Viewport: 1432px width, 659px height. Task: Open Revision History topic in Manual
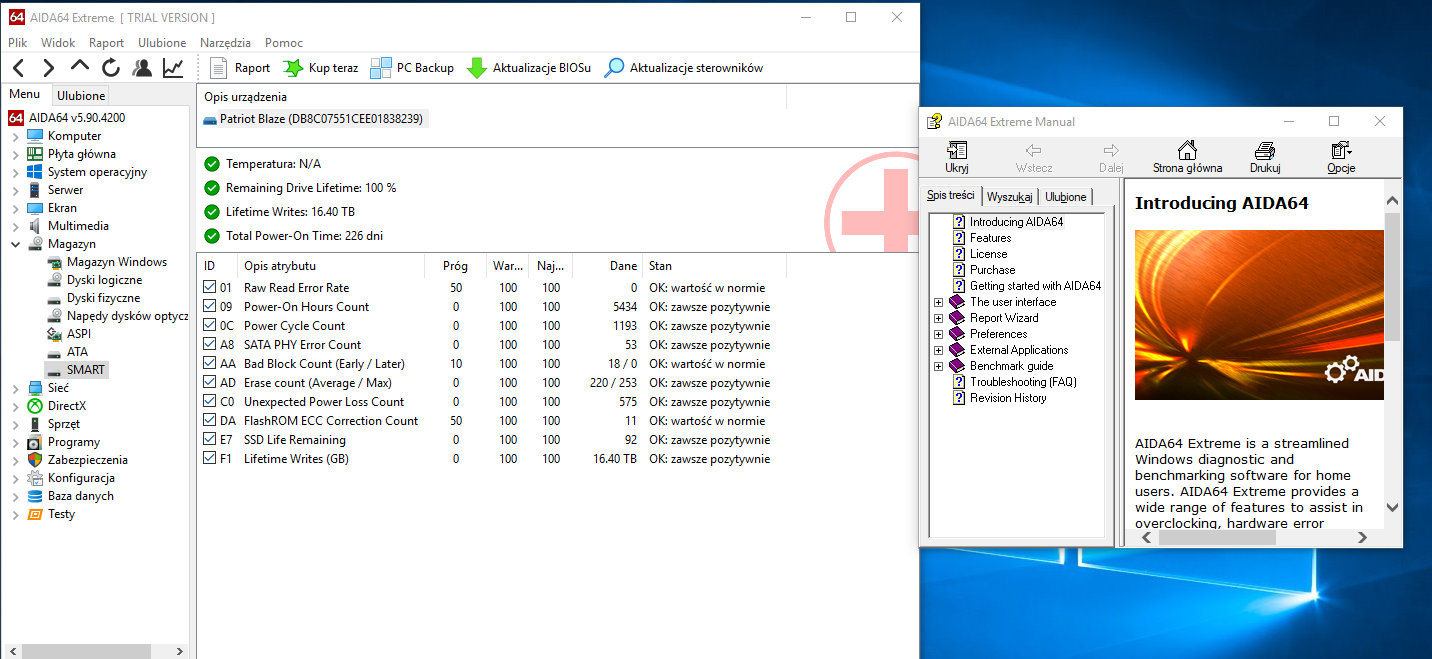click(x=1008, y=398)
